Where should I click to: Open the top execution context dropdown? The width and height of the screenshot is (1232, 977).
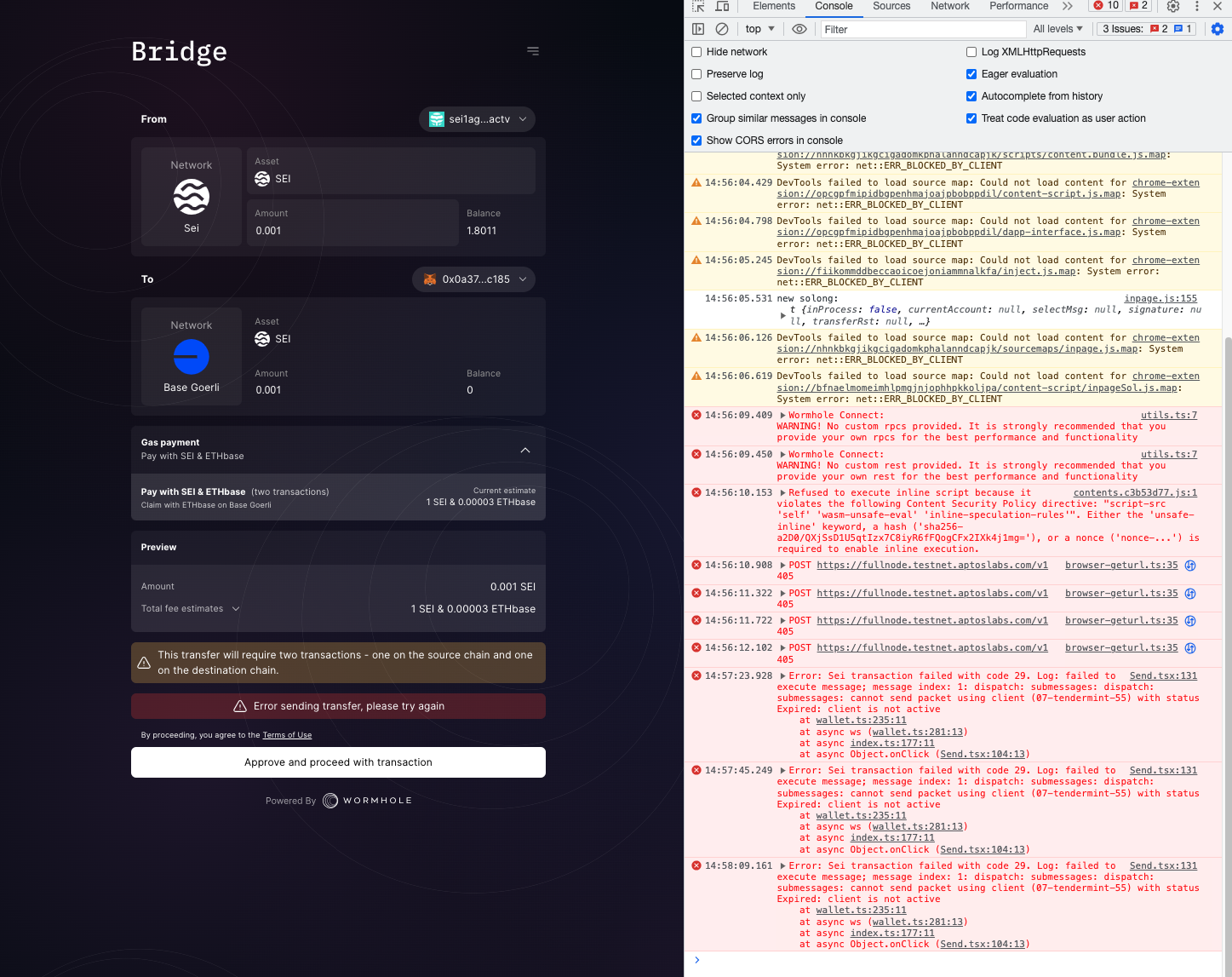tap(759, 28)
